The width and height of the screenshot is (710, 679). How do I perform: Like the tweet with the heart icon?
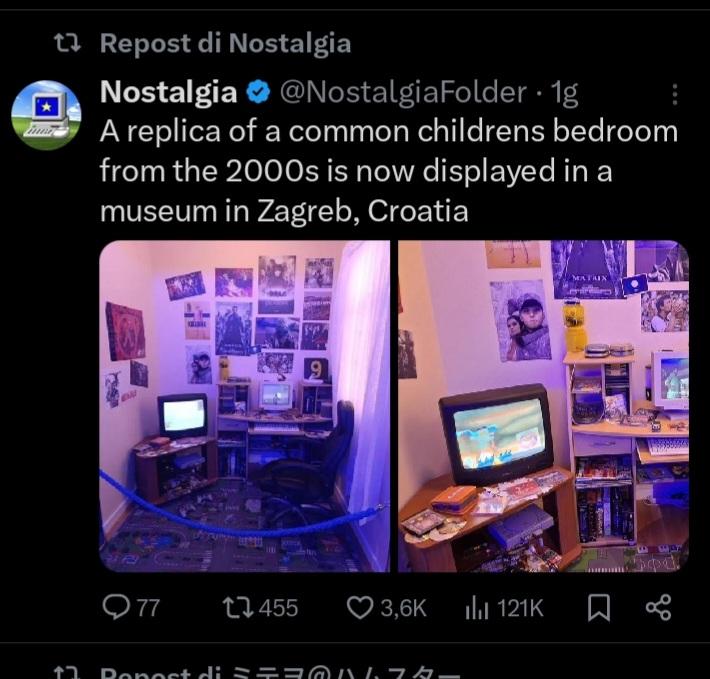360,607
